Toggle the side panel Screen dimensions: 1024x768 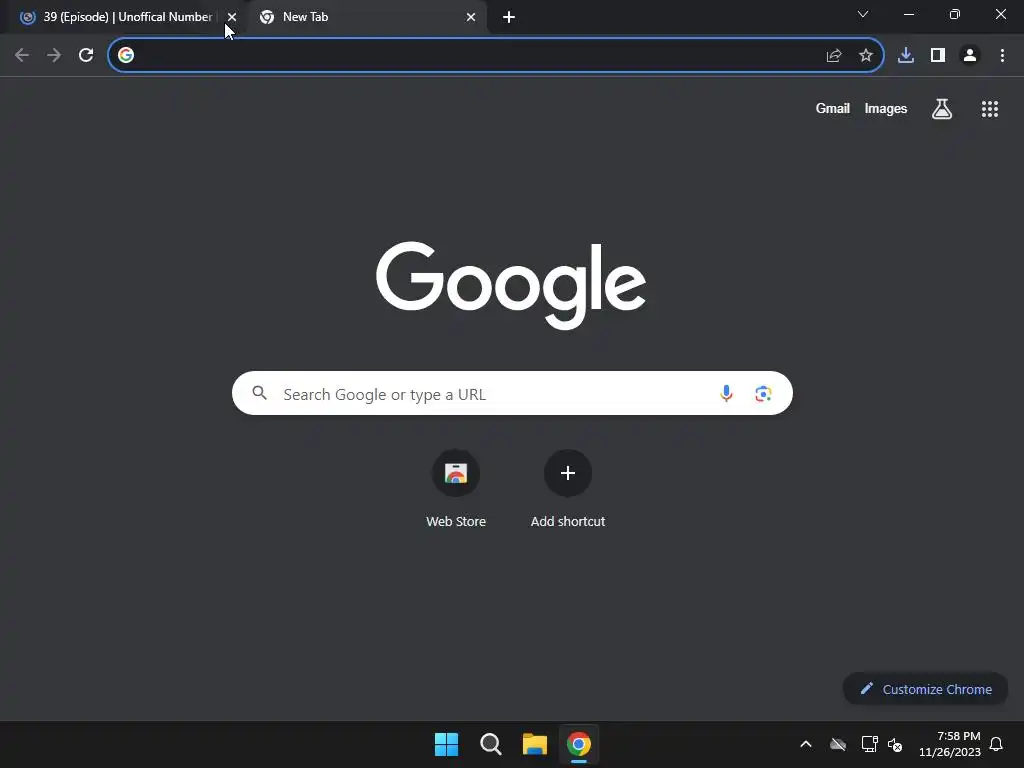click(x=938, y=56)
